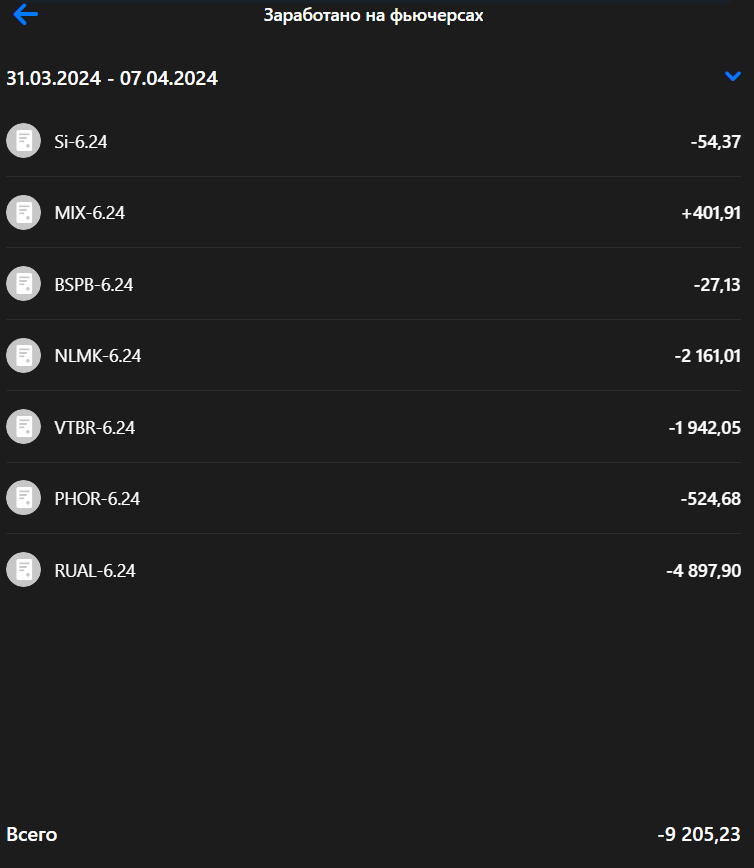Click the PHOR-6.24 text label
This screenshot has width=754, height=868.
coord(97,499)
